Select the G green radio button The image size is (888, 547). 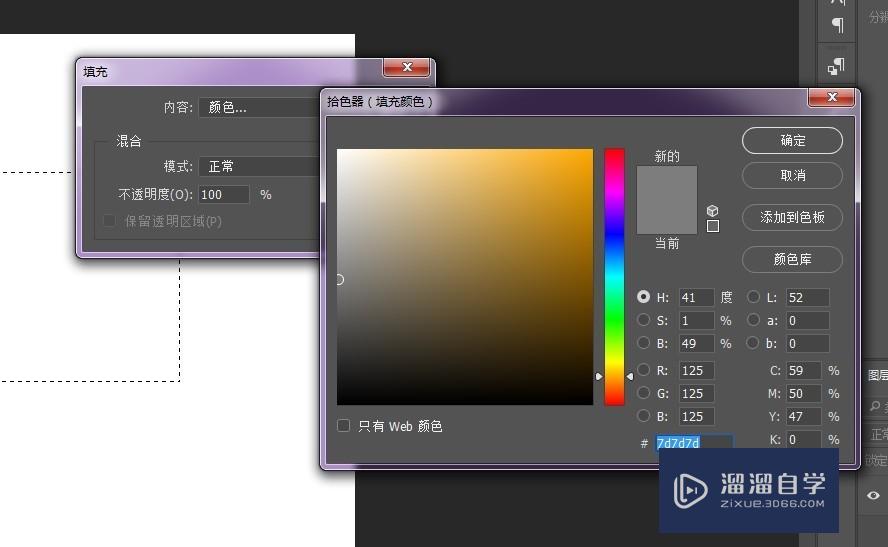(x=643, y=392)
